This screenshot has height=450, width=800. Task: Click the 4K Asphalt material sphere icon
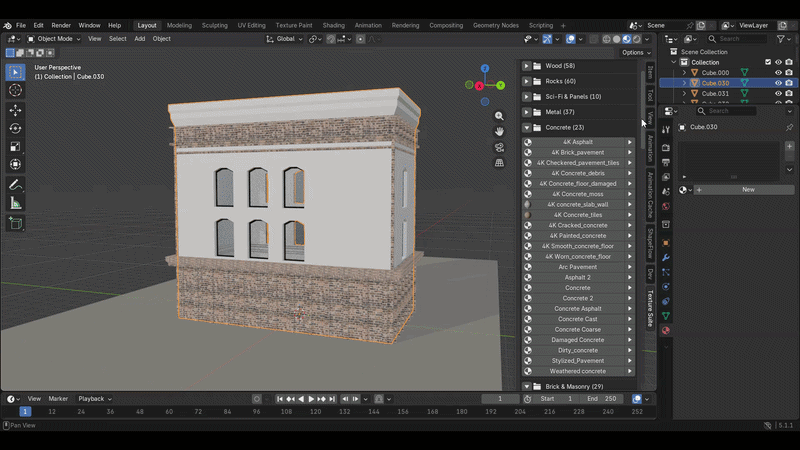coord(528,142)
